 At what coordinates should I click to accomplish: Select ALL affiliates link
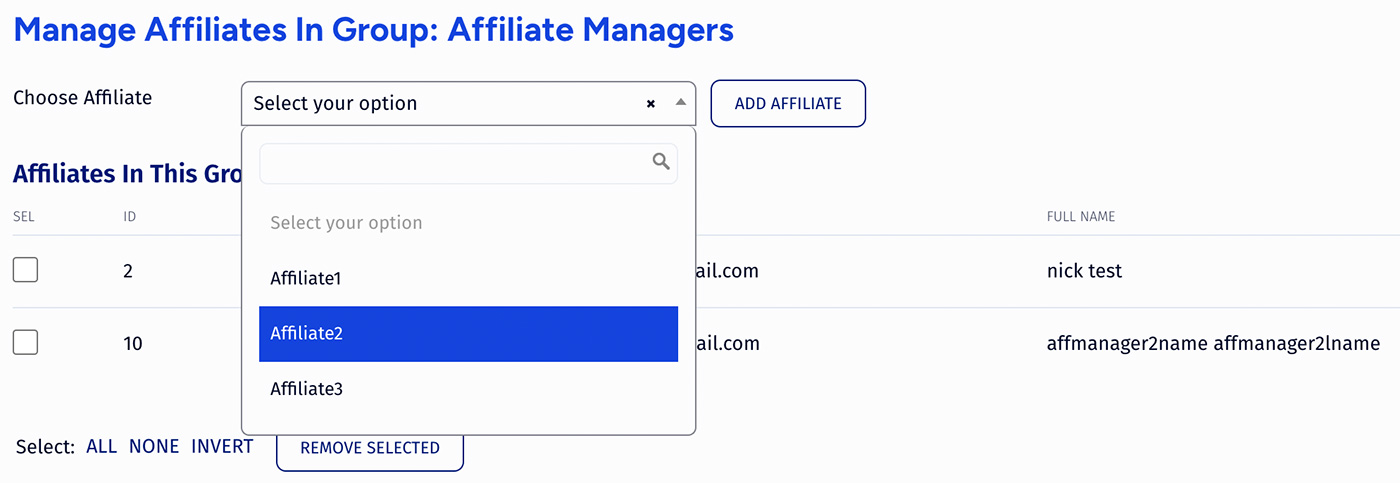[102, 447]
